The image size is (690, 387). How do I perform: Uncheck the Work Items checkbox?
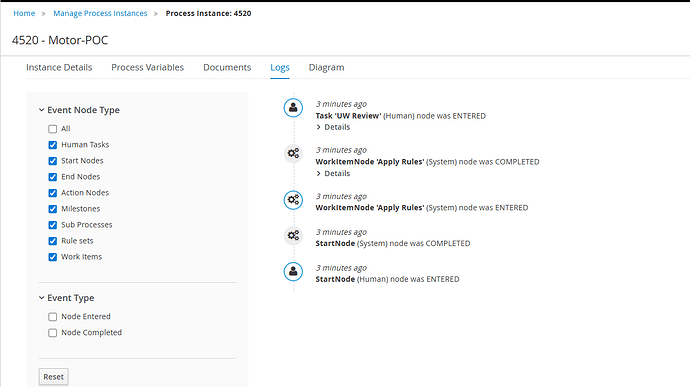click(53, 257)
